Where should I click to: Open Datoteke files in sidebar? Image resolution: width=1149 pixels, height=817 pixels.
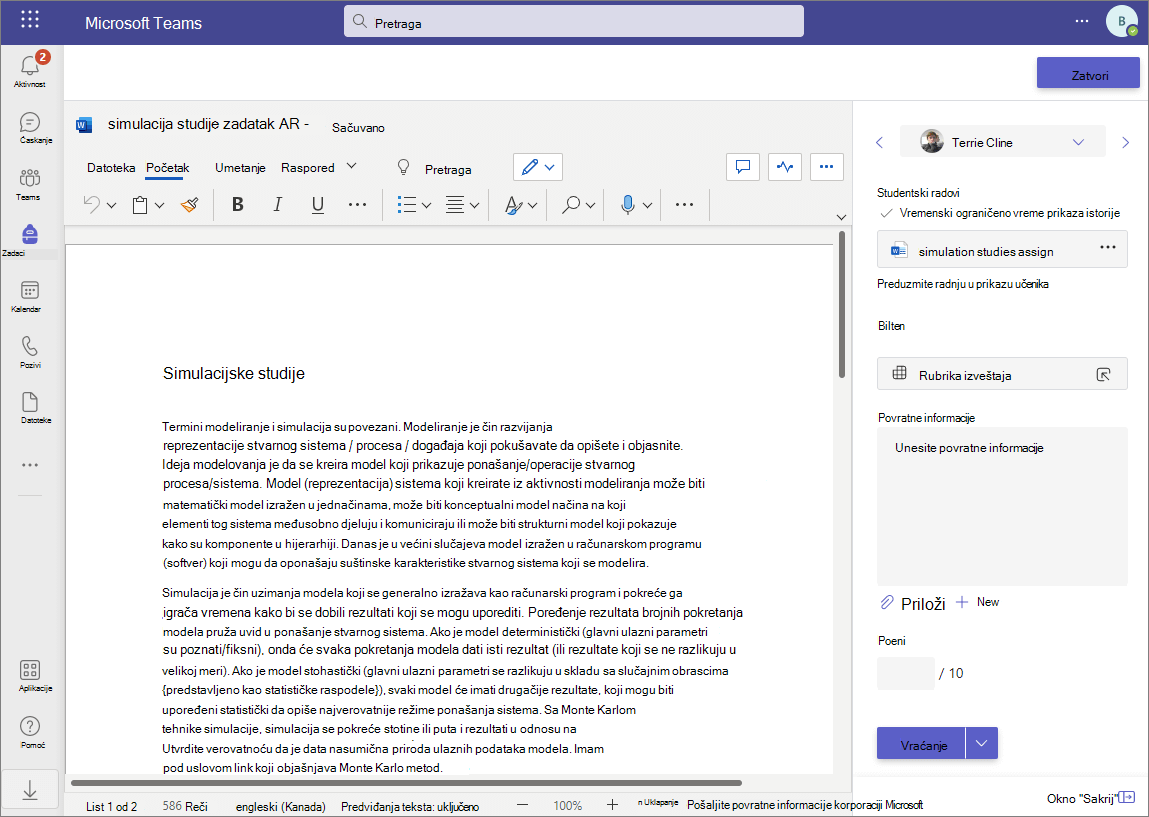click(x=30, y=408)
